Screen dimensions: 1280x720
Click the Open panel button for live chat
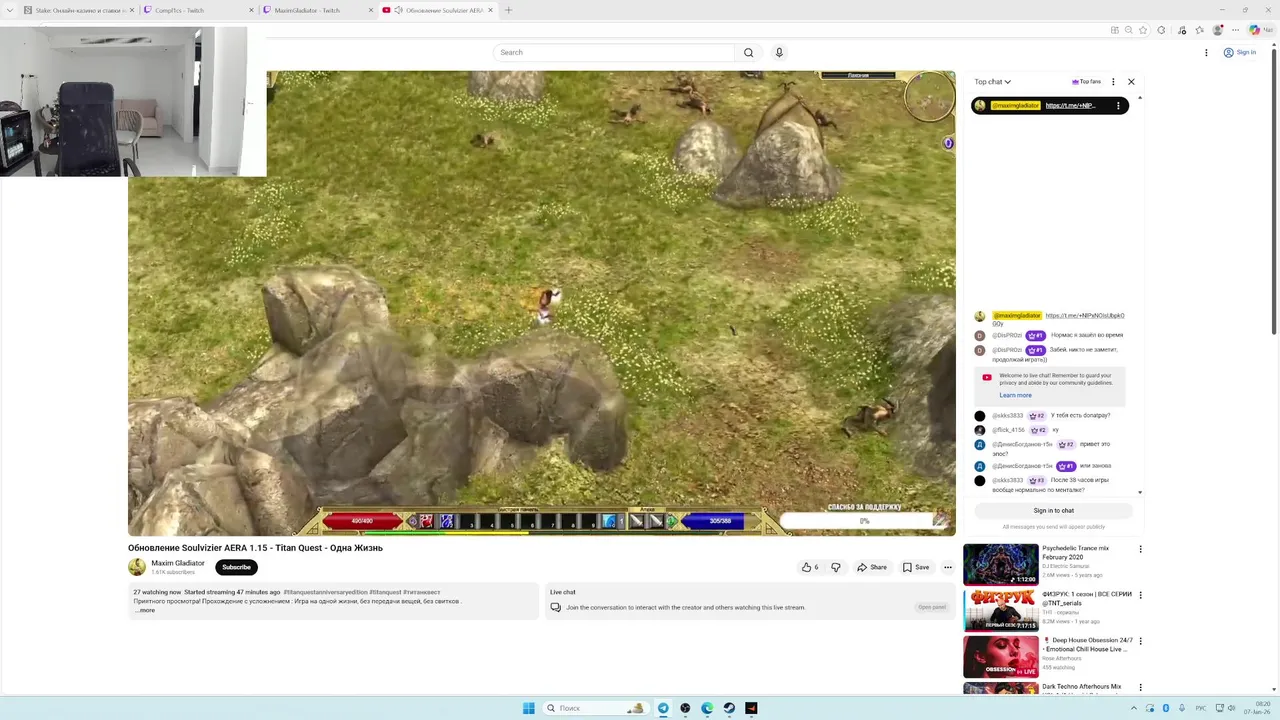[932, 607]
